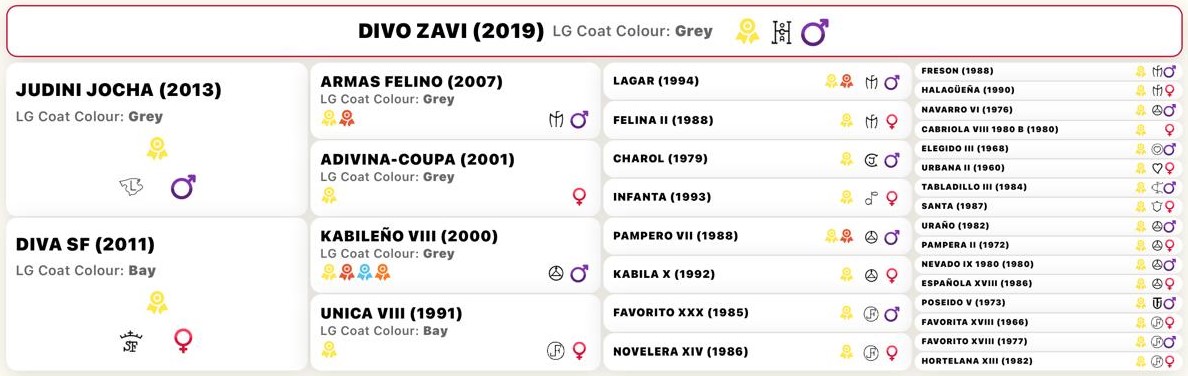Click the SF crown brand in DIVA SF card
Image resolution: width=1188 pixels, height=376 pixels.
pyautogui.click(x=131, y=342)
